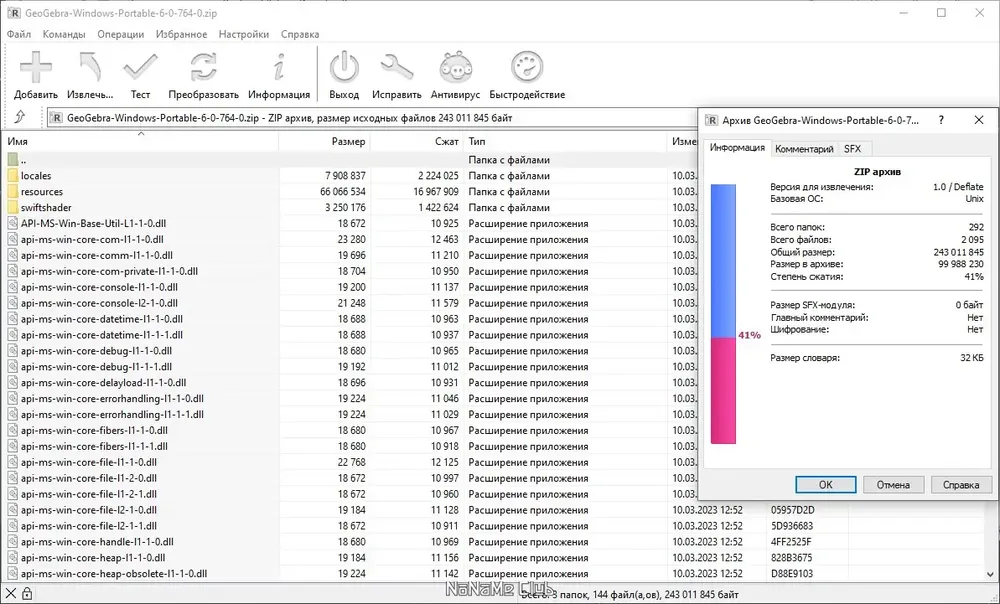Select the api-ms-win-core-heap-obsolete-l1-1-0.dll file
Image resolution: width=1000 pixels, height=604 pixels.
(114, 573)
